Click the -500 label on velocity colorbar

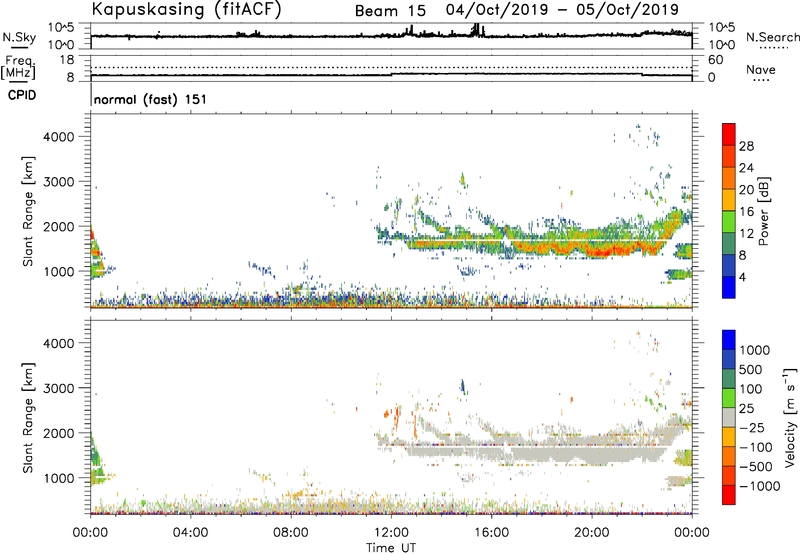(755, 467)
